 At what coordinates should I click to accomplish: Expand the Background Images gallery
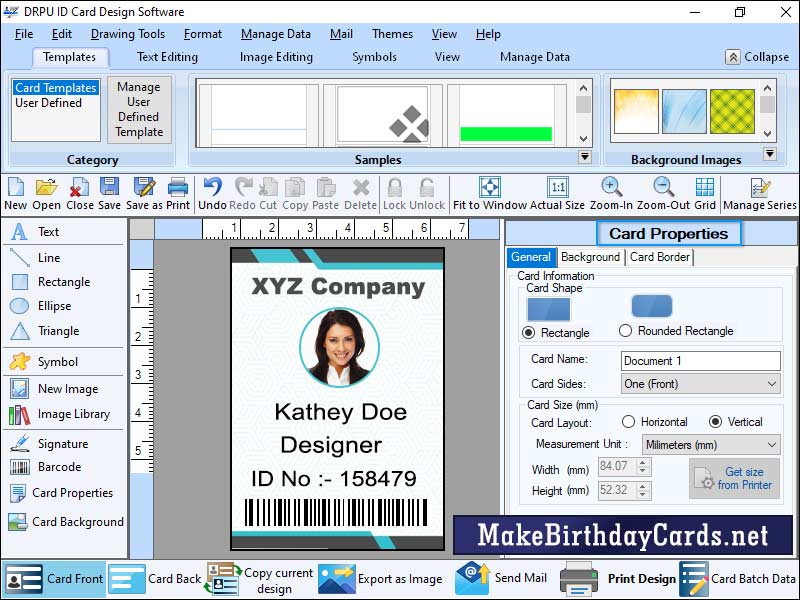click(770, 152)
